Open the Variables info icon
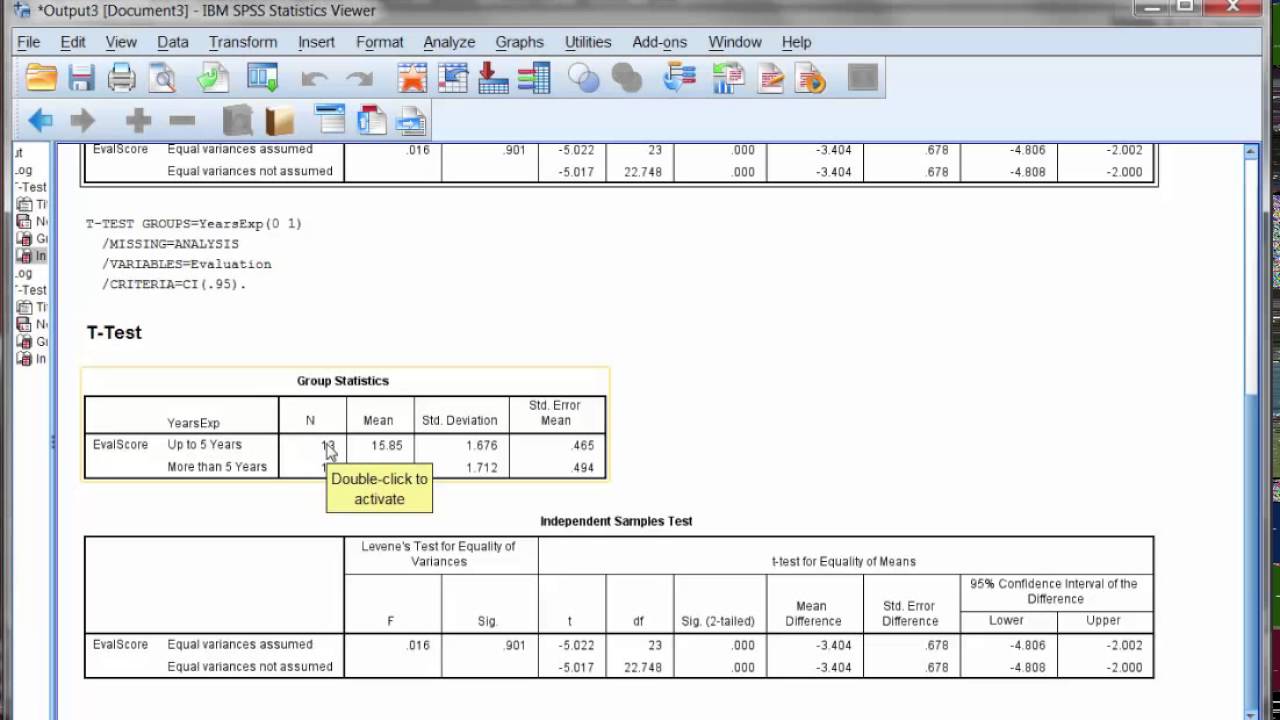 [x=534, y=78]
